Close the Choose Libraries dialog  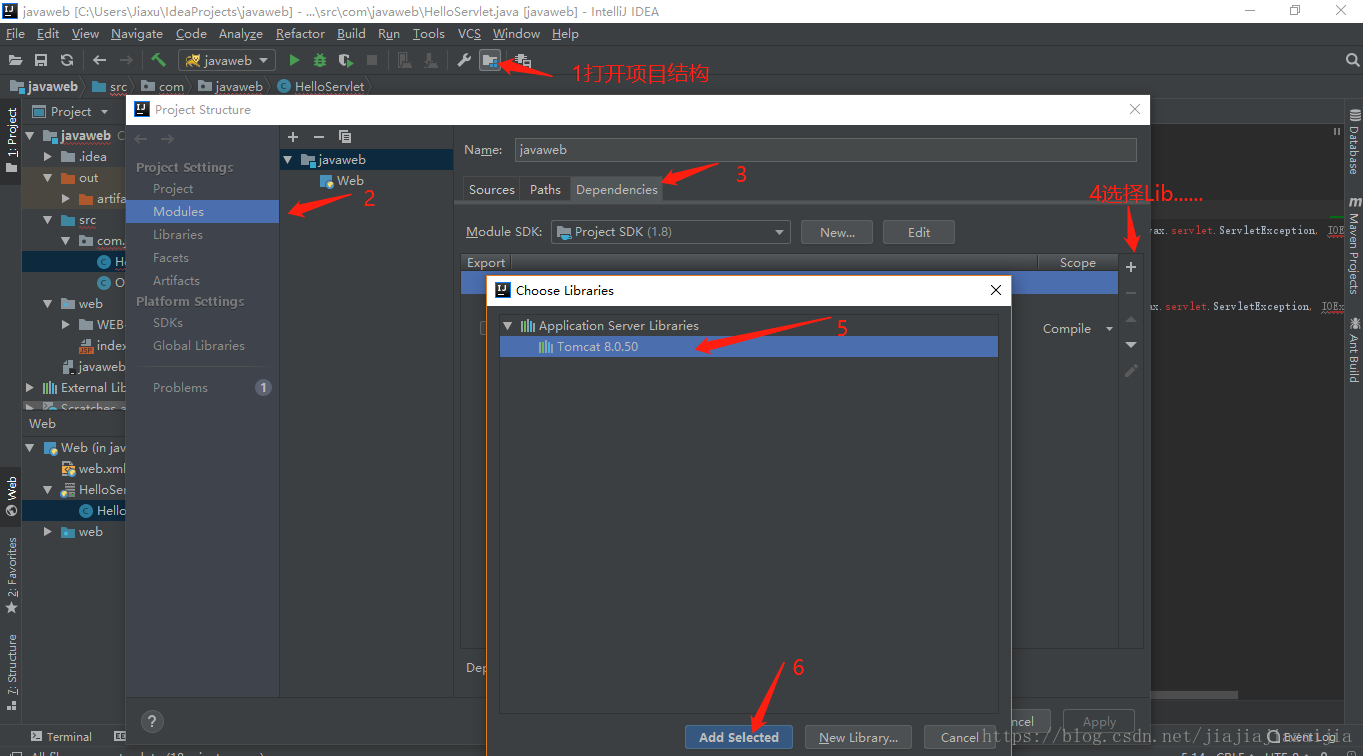pyautogui.click(x=995, y=290)
